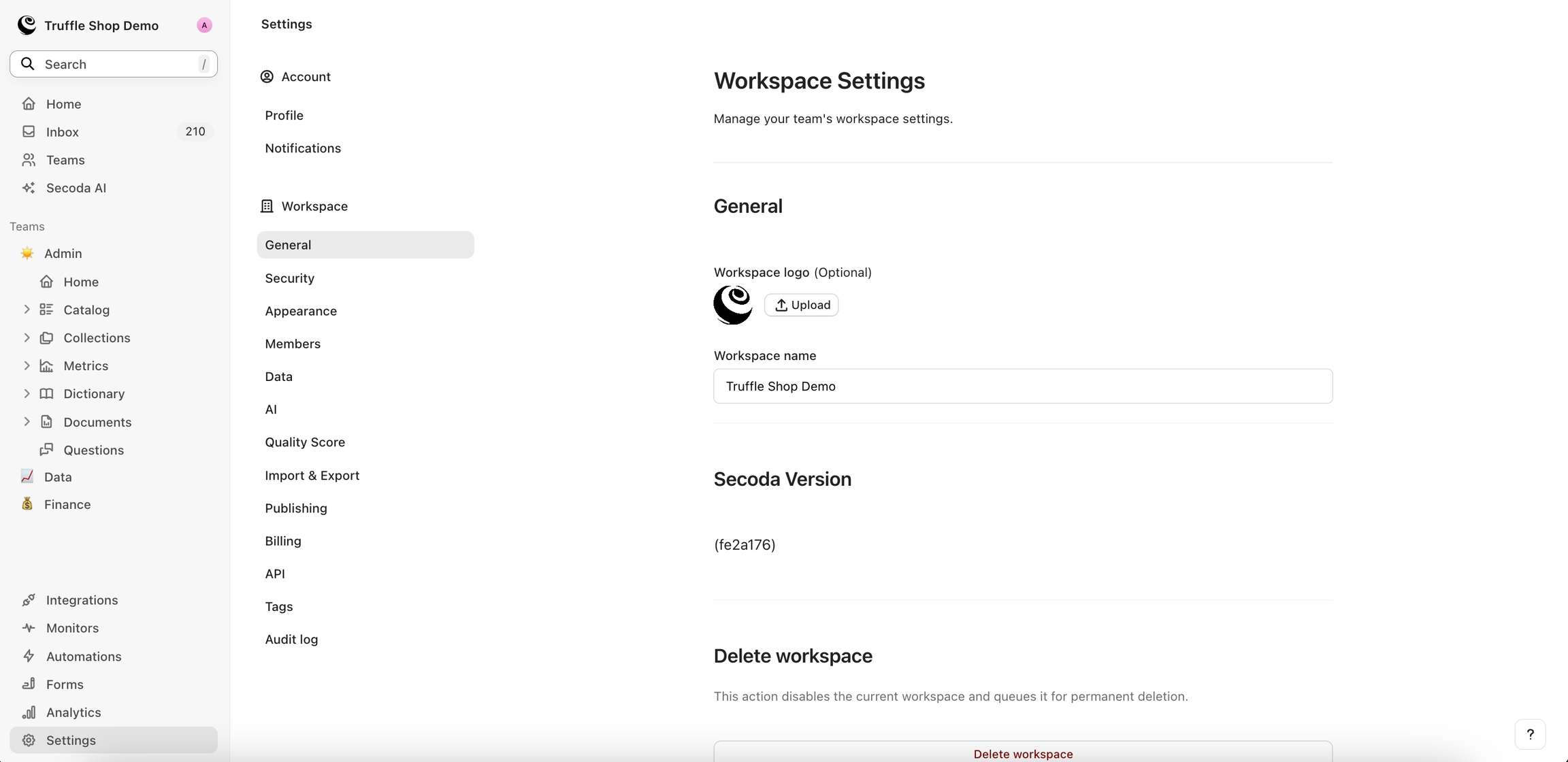
Task: Open the Tags settings page
Action: click(x=365, y=606)
